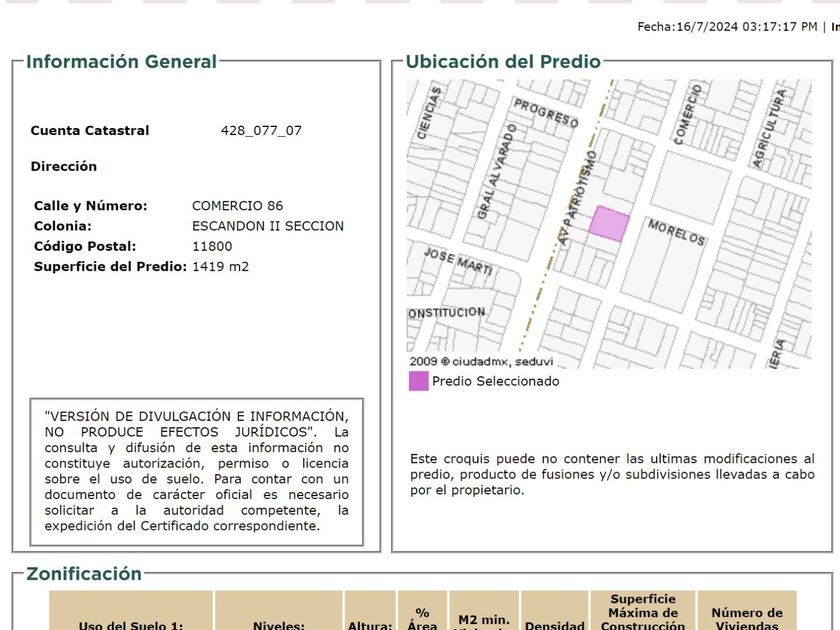Click the Superficie del Predio value 1419 m2

pos(220,267)
